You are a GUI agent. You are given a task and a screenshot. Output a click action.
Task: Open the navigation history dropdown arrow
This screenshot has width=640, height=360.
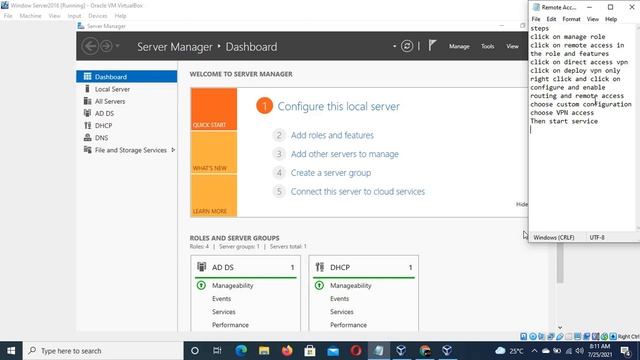coord(118,46)
